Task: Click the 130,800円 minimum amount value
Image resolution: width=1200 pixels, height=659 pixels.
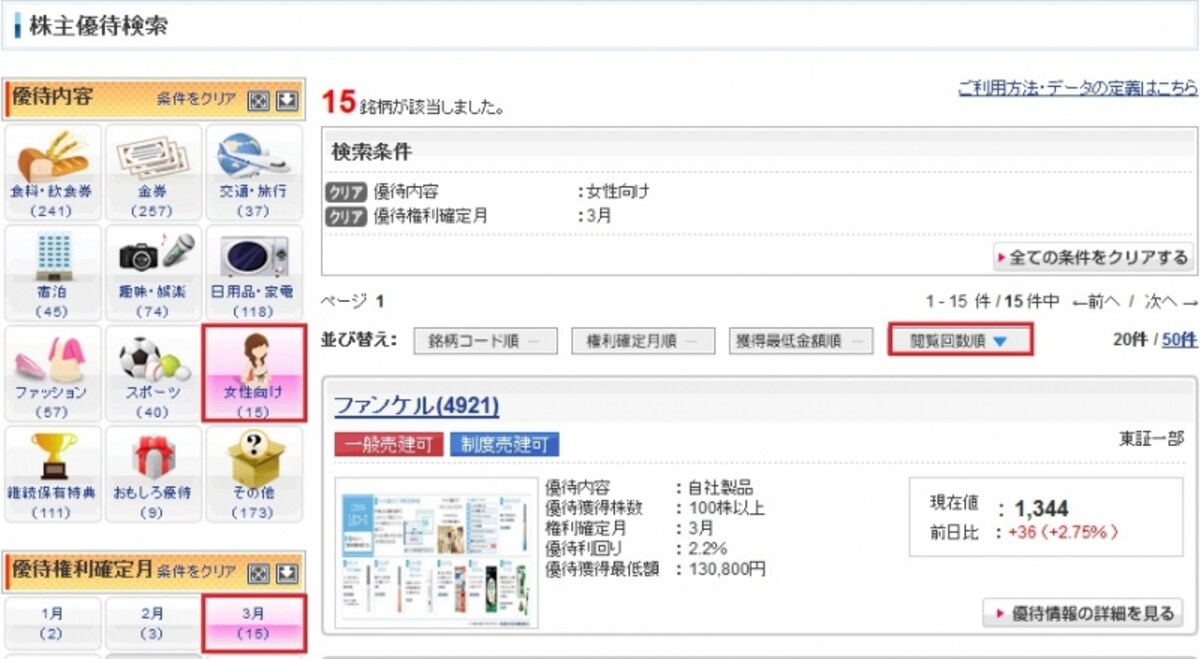Action: tap(727, 570)
